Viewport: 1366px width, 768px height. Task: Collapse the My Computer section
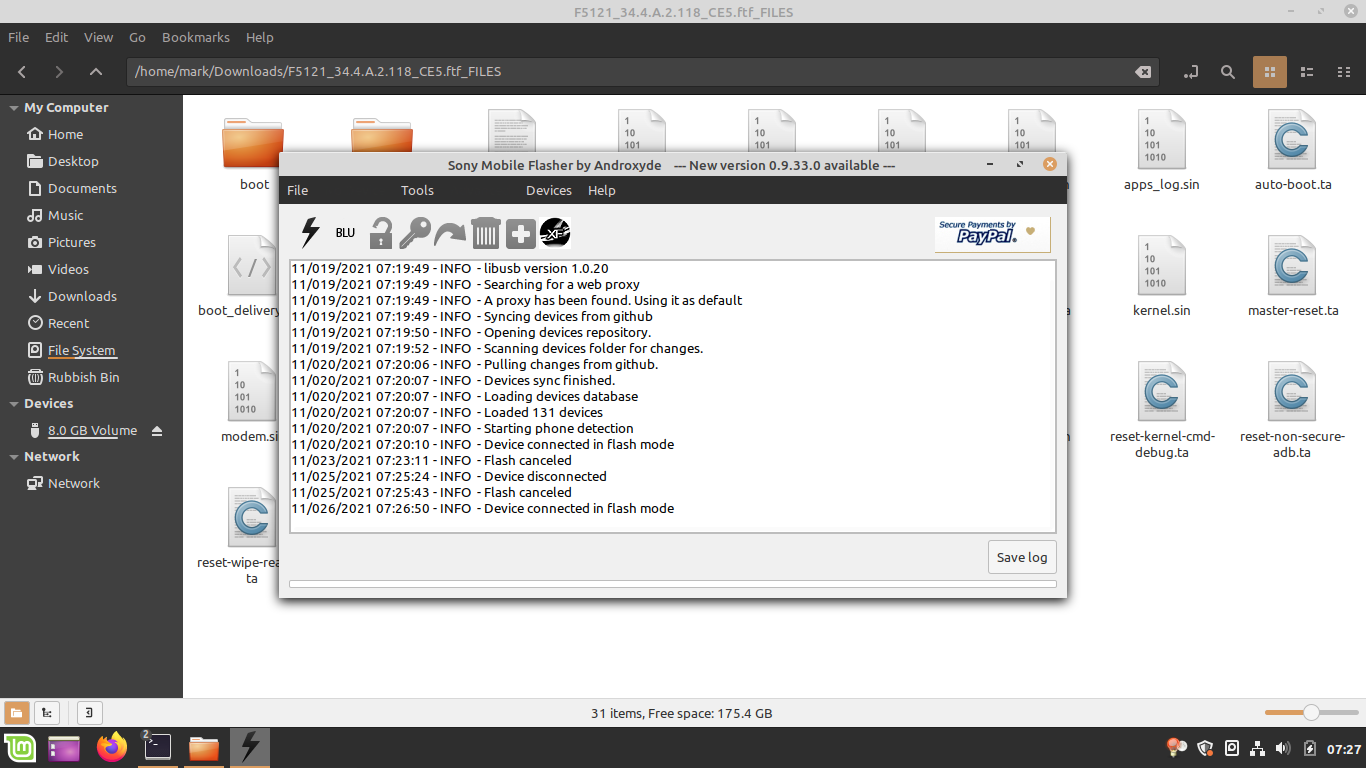(14, 108)
